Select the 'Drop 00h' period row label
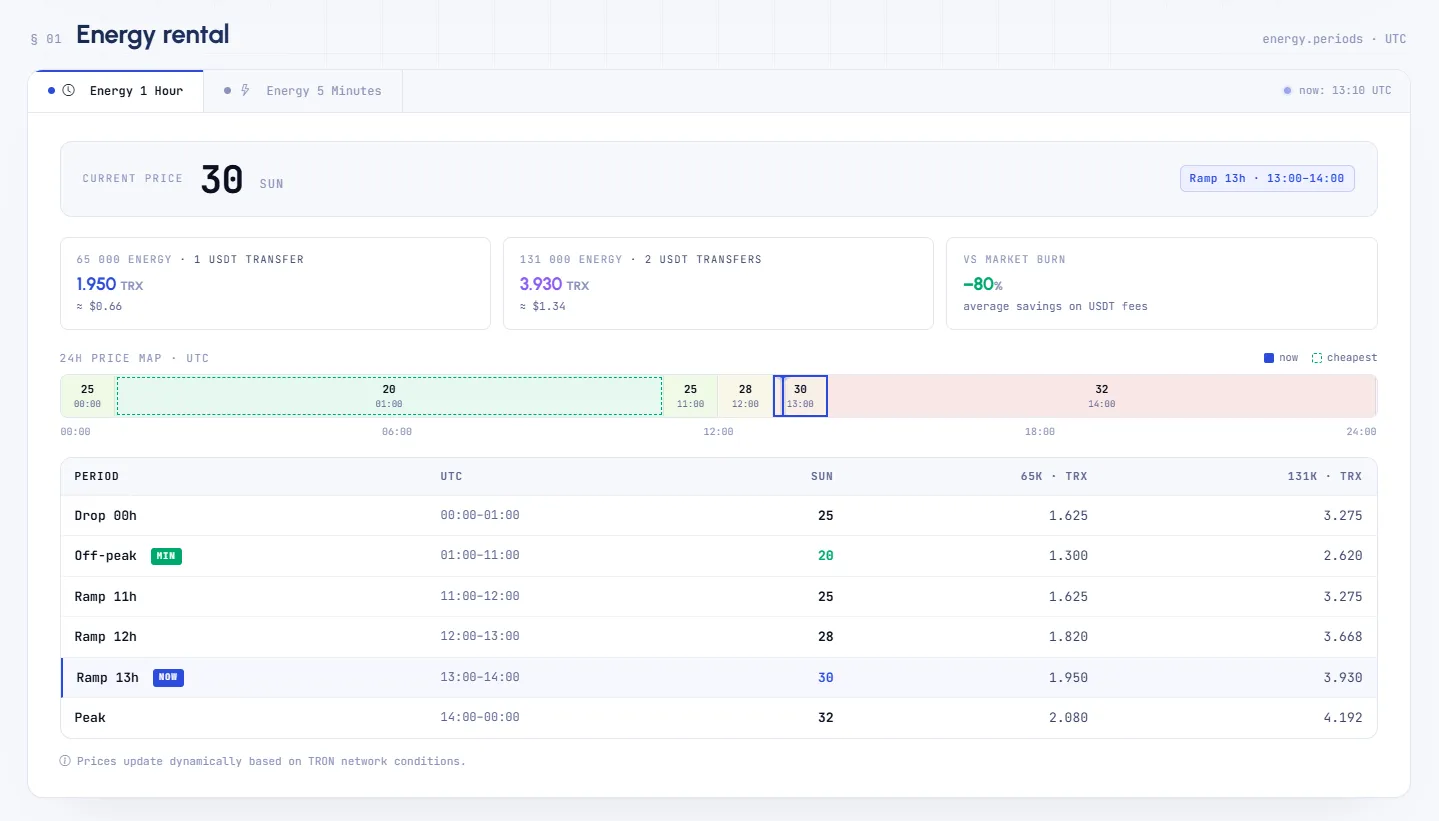 105,516
